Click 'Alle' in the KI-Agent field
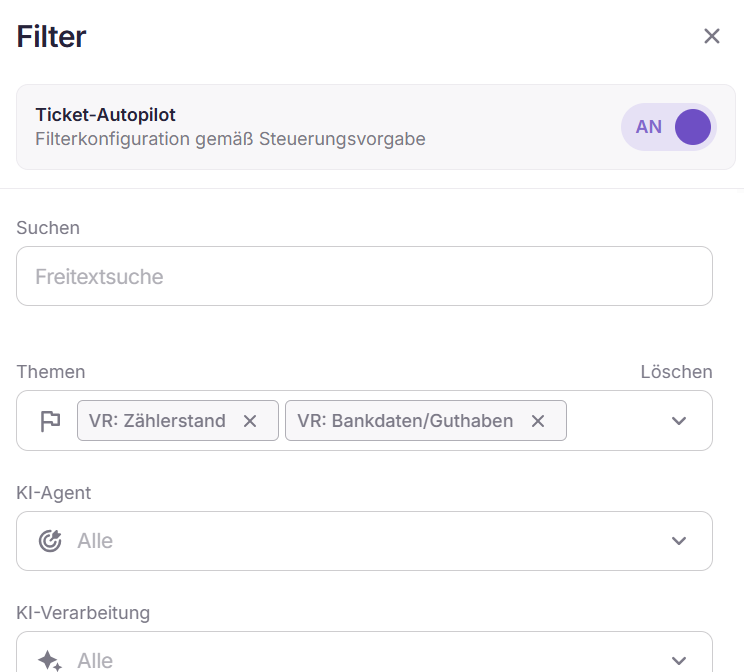 [x=95, y=541]
